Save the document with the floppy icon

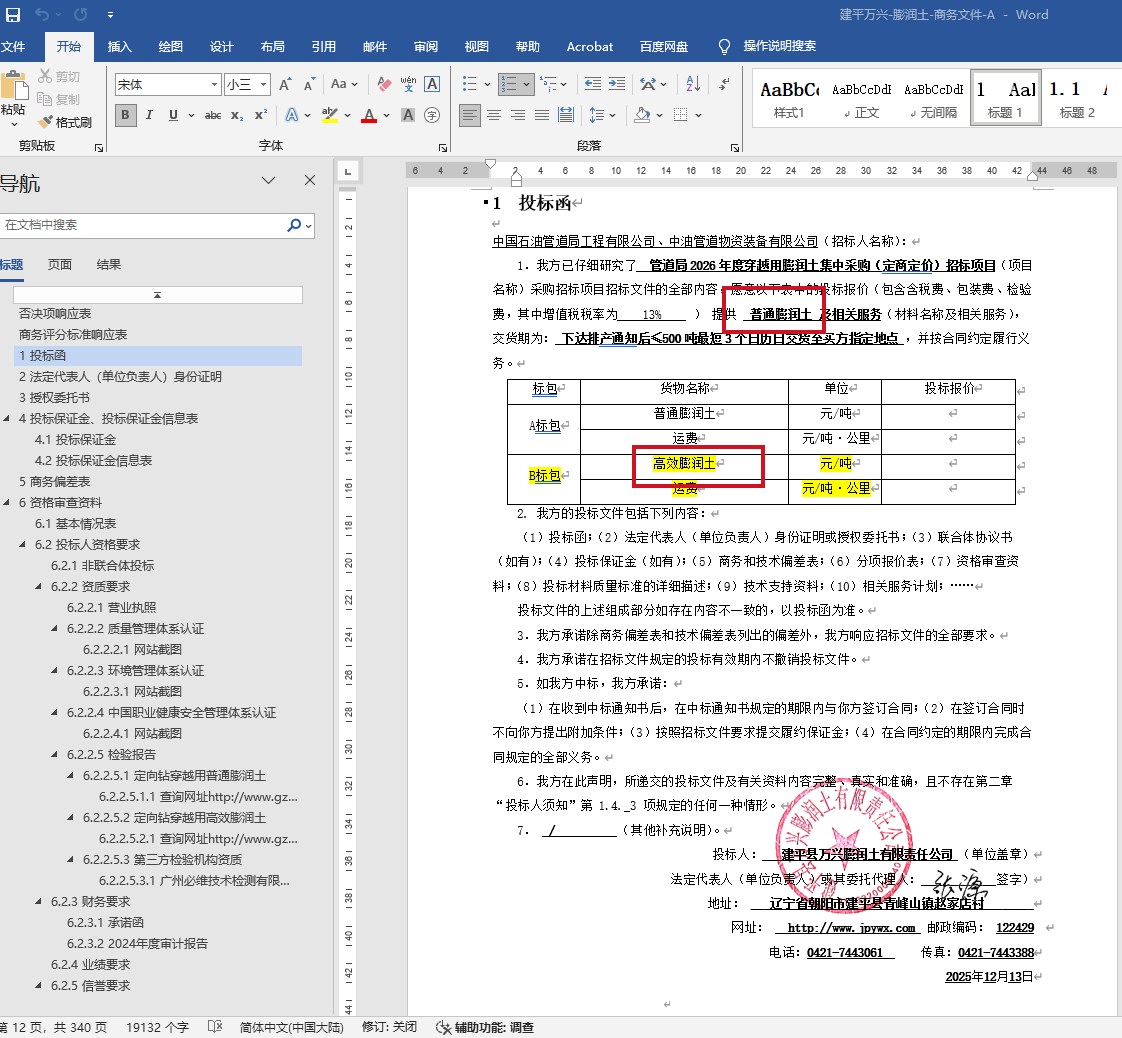tap(13, 14)
